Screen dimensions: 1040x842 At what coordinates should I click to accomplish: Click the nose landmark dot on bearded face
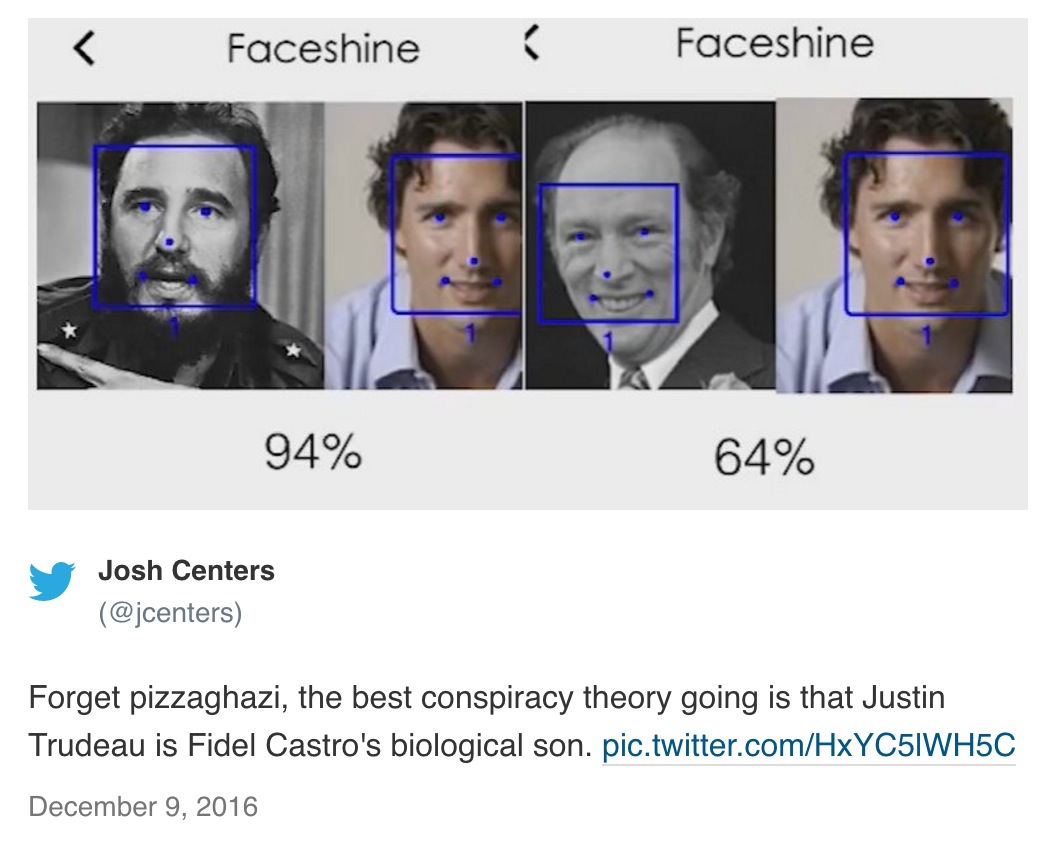170,242
